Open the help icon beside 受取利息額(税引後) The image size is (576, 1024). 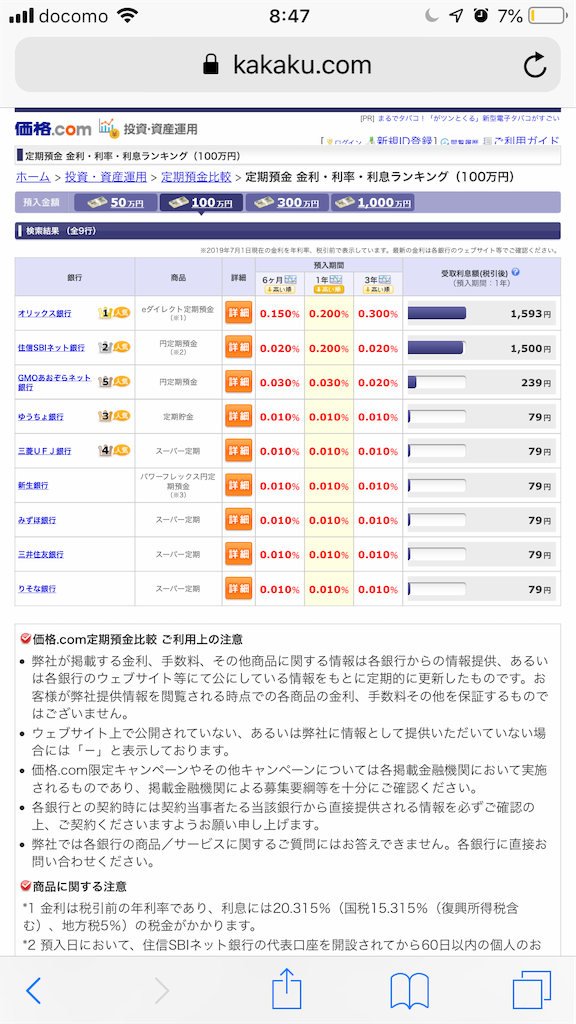click(516, 272)
